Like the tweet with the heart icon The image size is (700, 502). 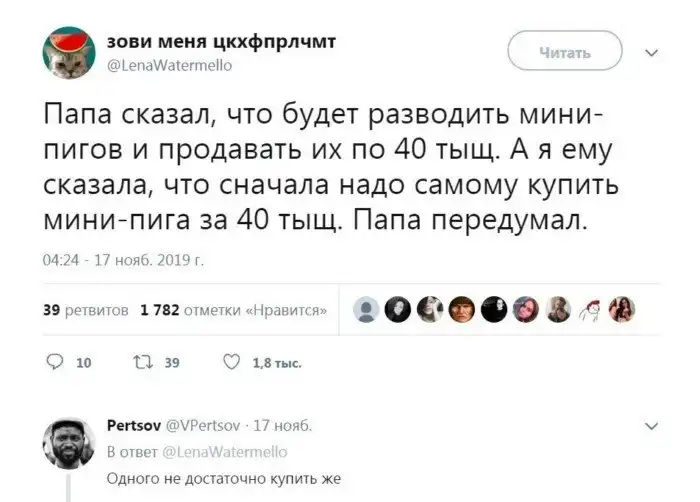(x=230, y=363)
